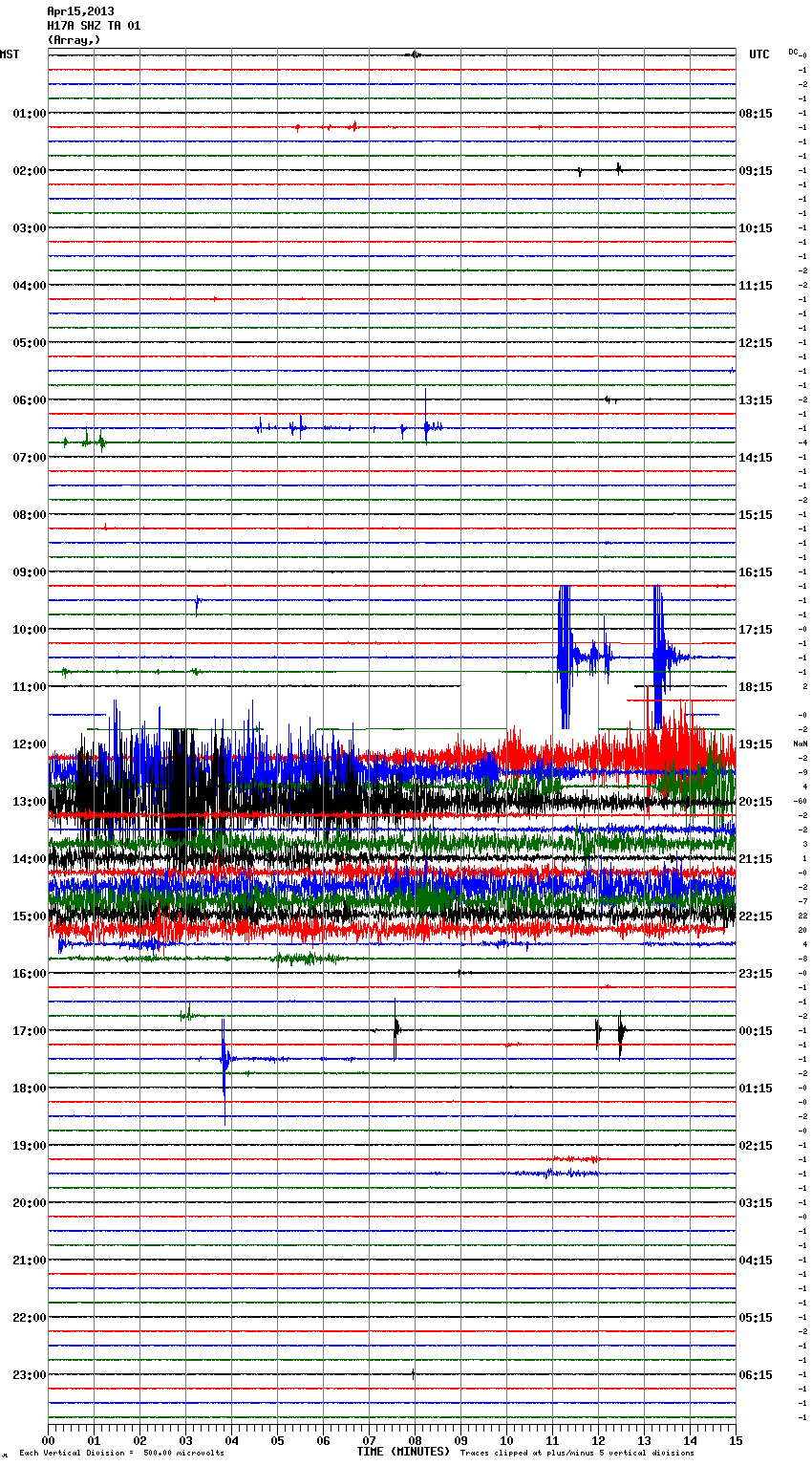Click the 13:00 MST time label

tap(30, 802)
